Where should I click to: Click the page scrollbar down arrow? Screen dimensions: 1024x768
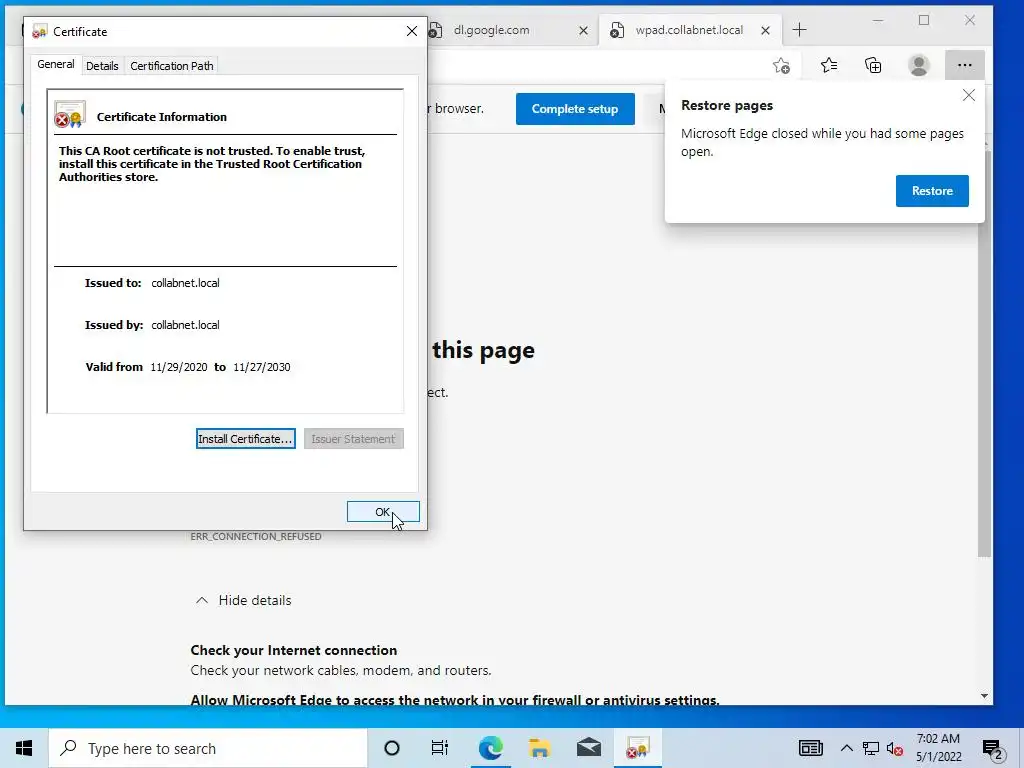click(984, 696)
